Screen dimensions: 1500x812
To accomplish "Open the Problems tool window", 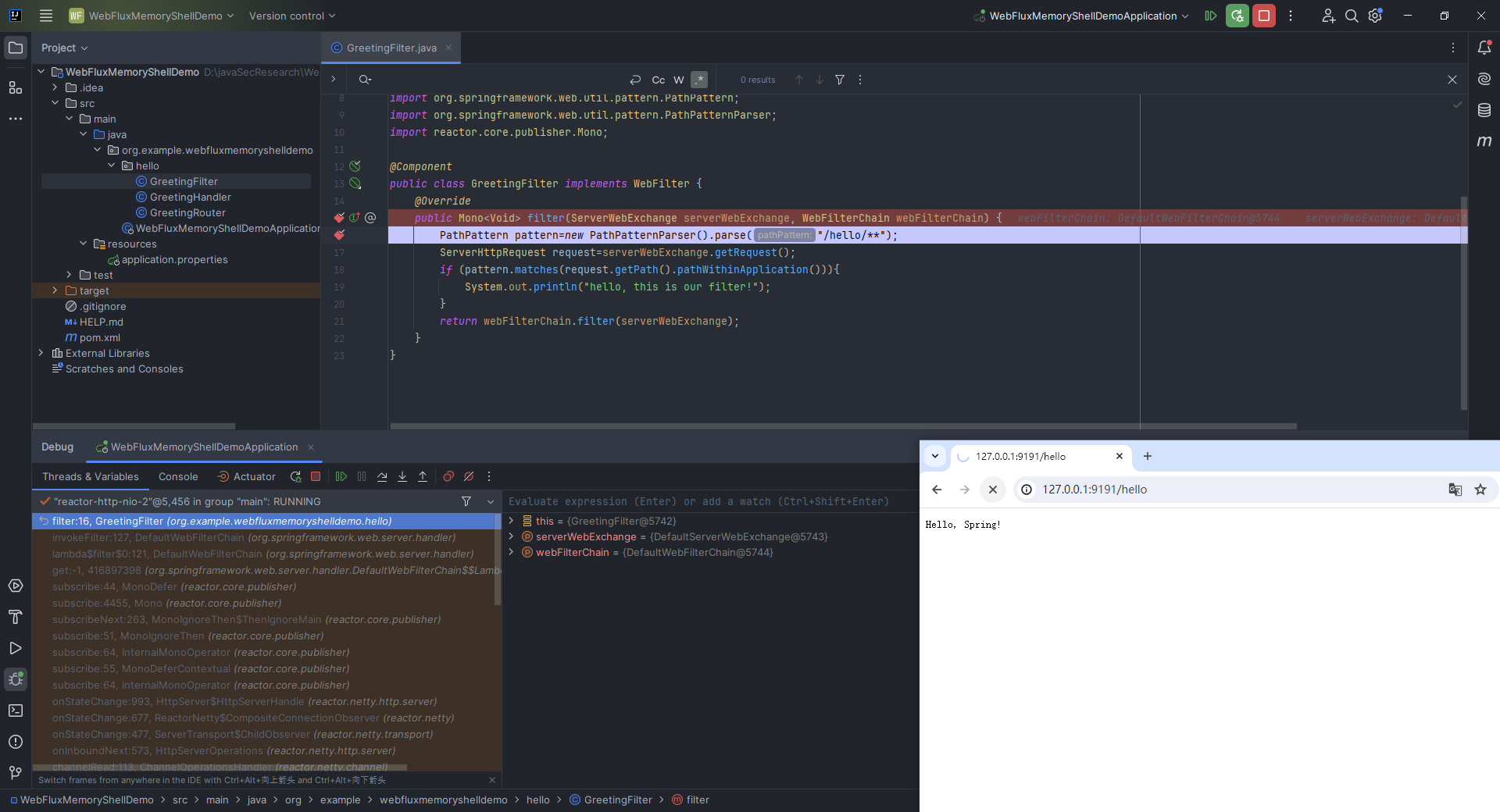I will point(16,742).
